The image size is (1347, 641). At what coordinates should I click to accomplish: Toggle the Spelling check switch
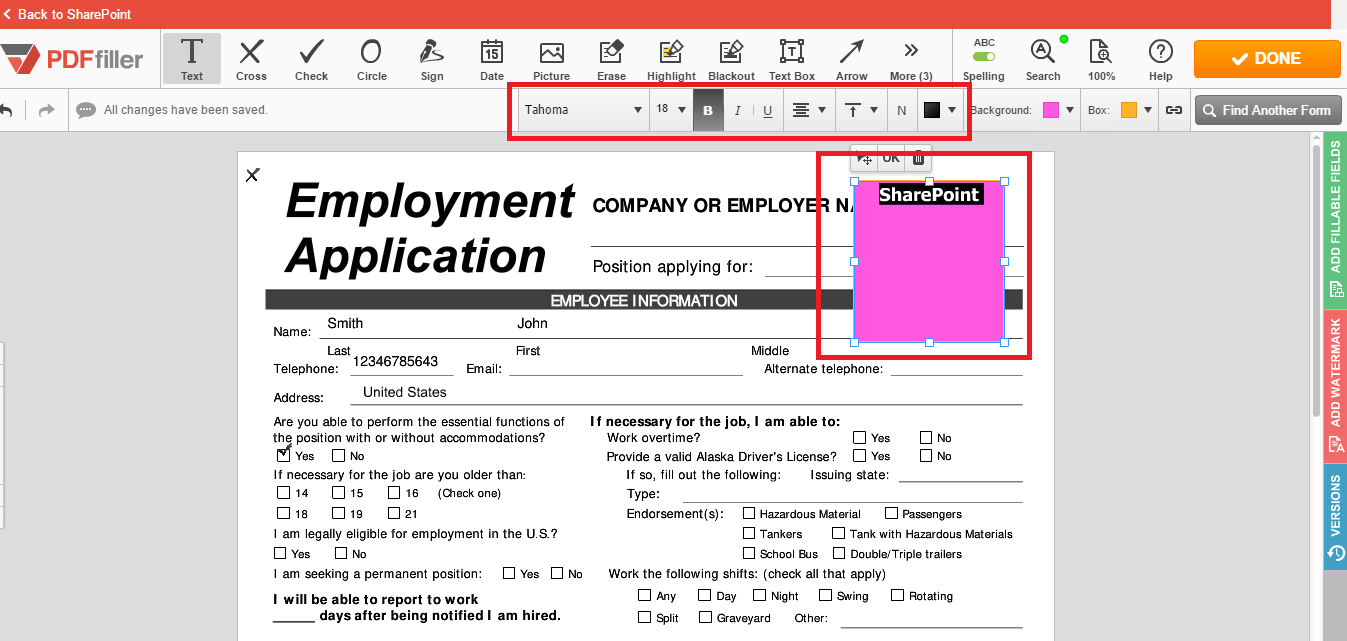tap(984, 56)
